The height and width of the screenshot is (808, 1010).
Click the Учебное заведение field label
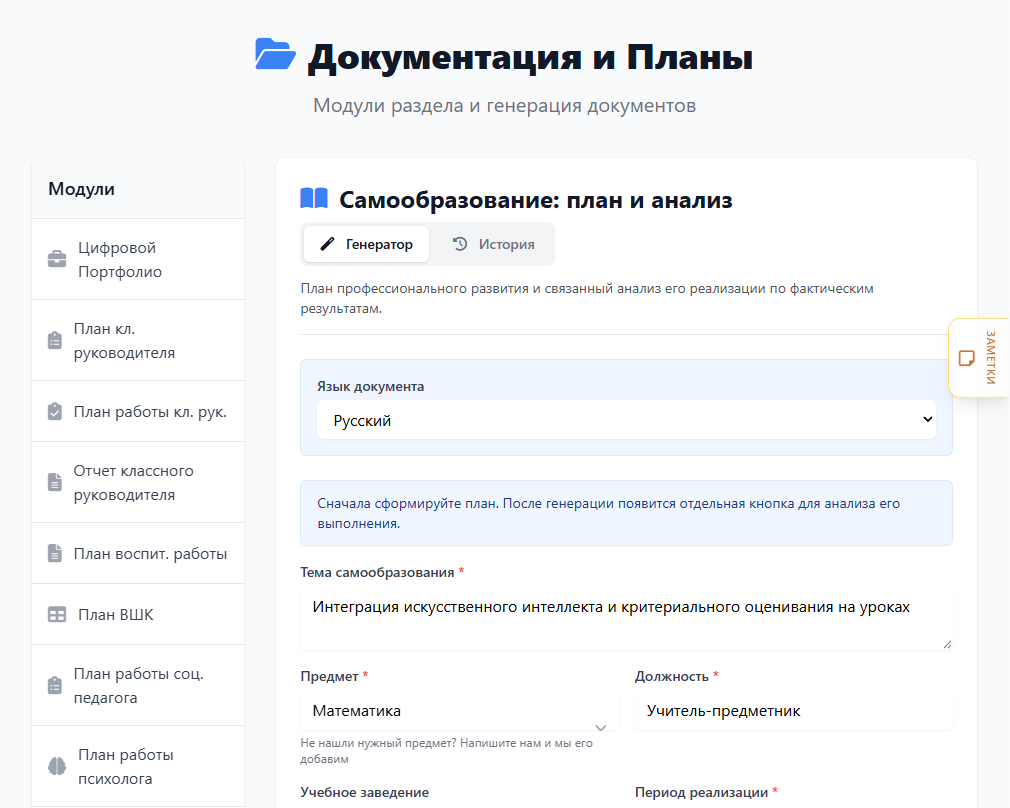click(x=365, y=792)
